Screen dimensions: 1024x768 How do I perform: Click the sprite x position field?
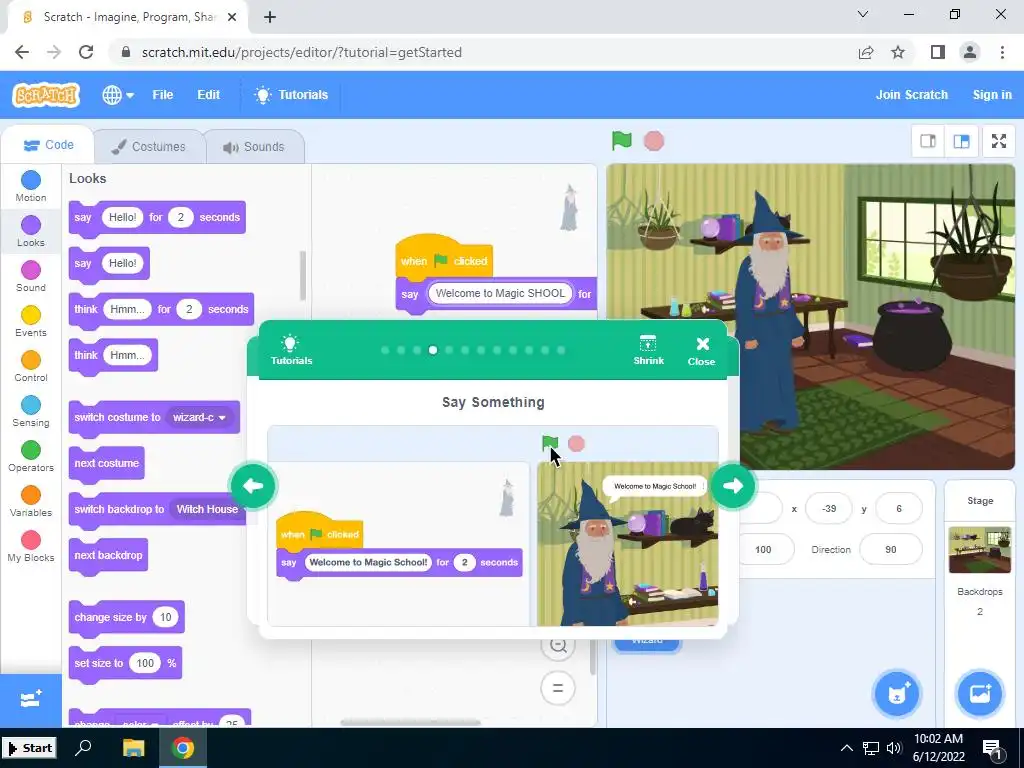(829, 508)
